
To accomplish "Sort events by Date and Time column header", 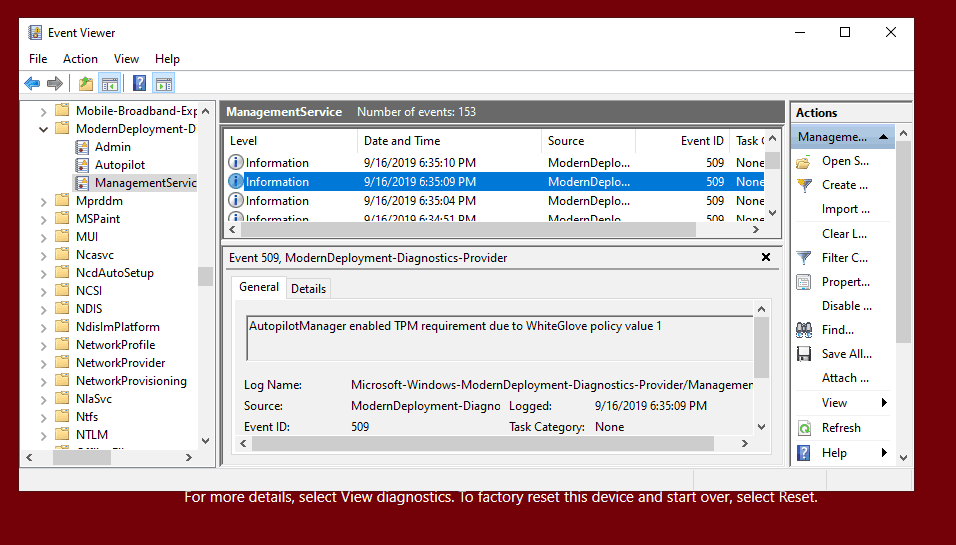I will [449, 141].
